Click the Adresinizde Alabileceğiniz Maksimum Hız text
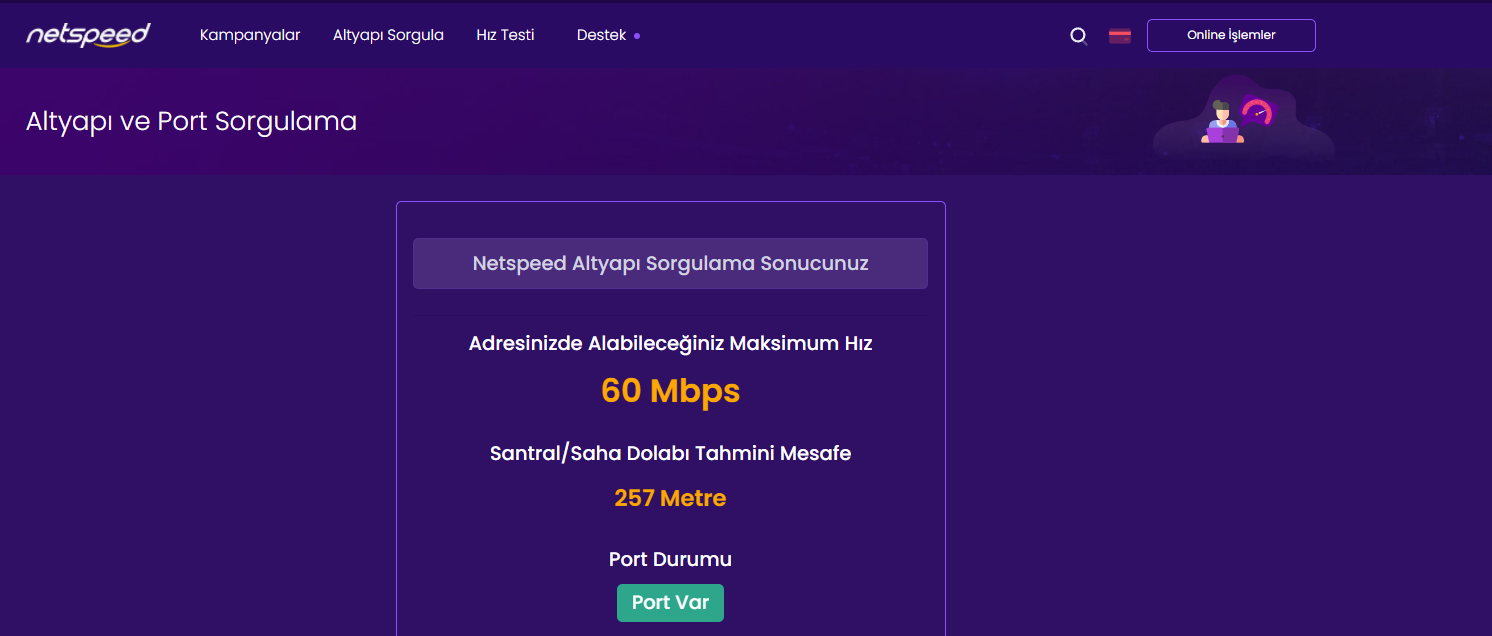1492x636 pixels. pos(670,344)
